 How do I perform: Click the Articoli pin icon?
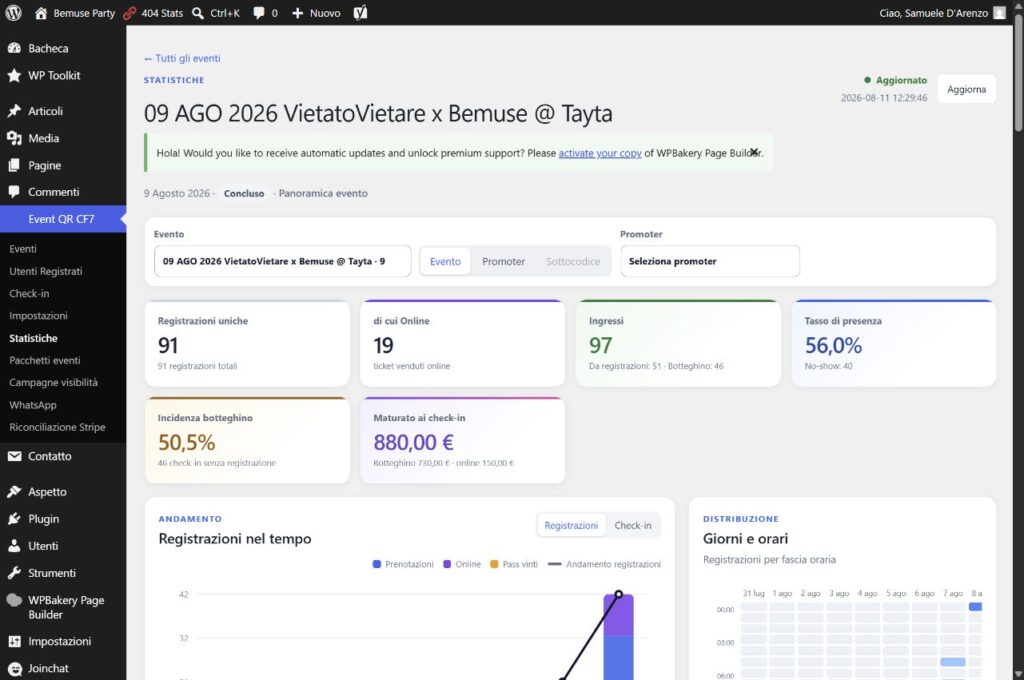14,111
